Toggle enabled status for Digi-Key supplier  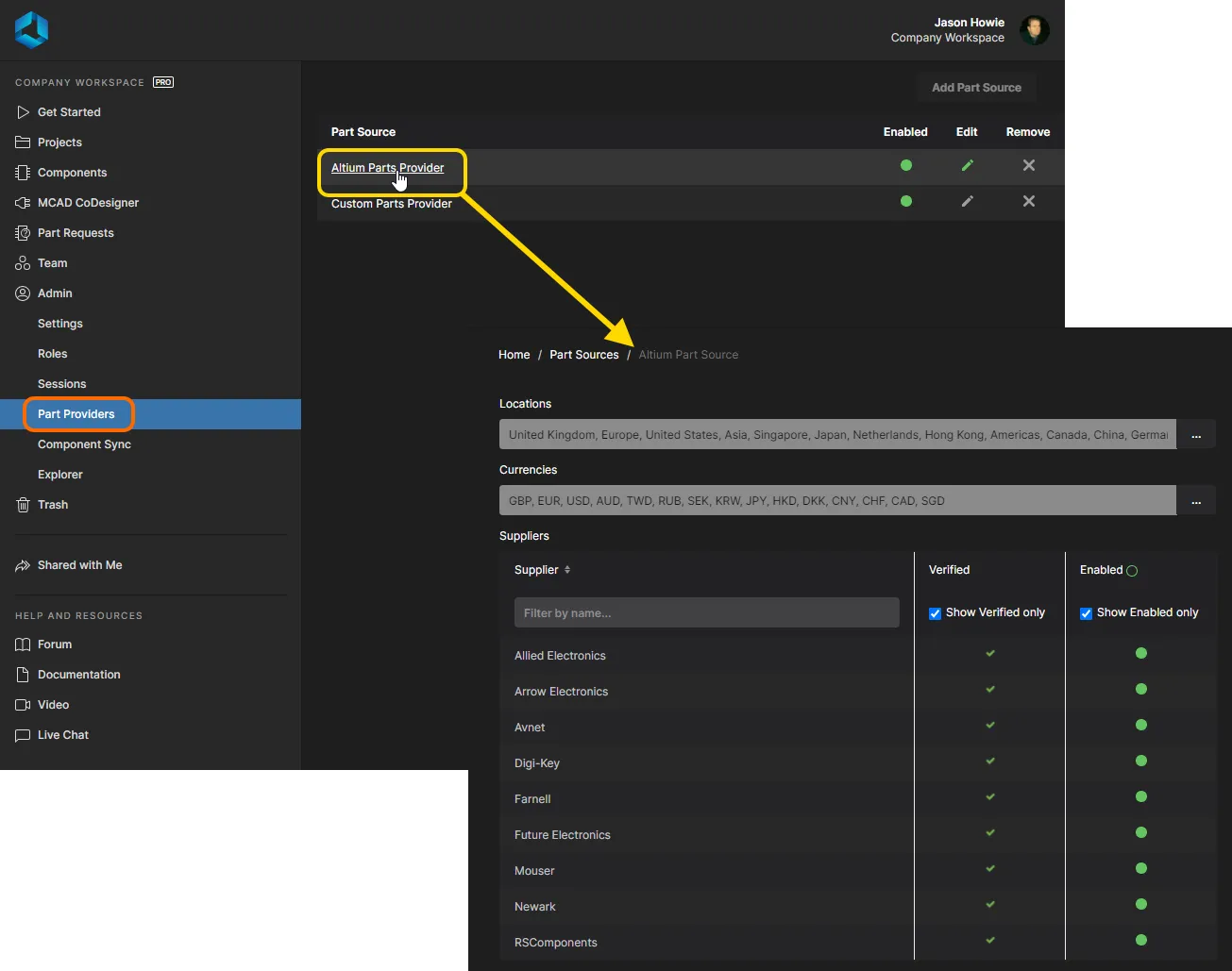tap(1140, 761)
